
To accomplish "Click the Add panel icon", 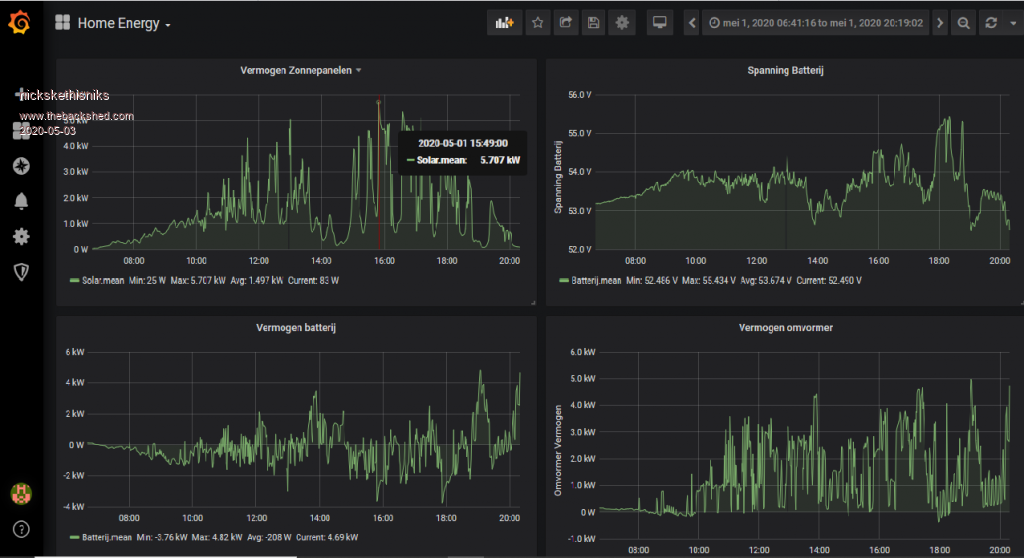I will coord(504,23).
